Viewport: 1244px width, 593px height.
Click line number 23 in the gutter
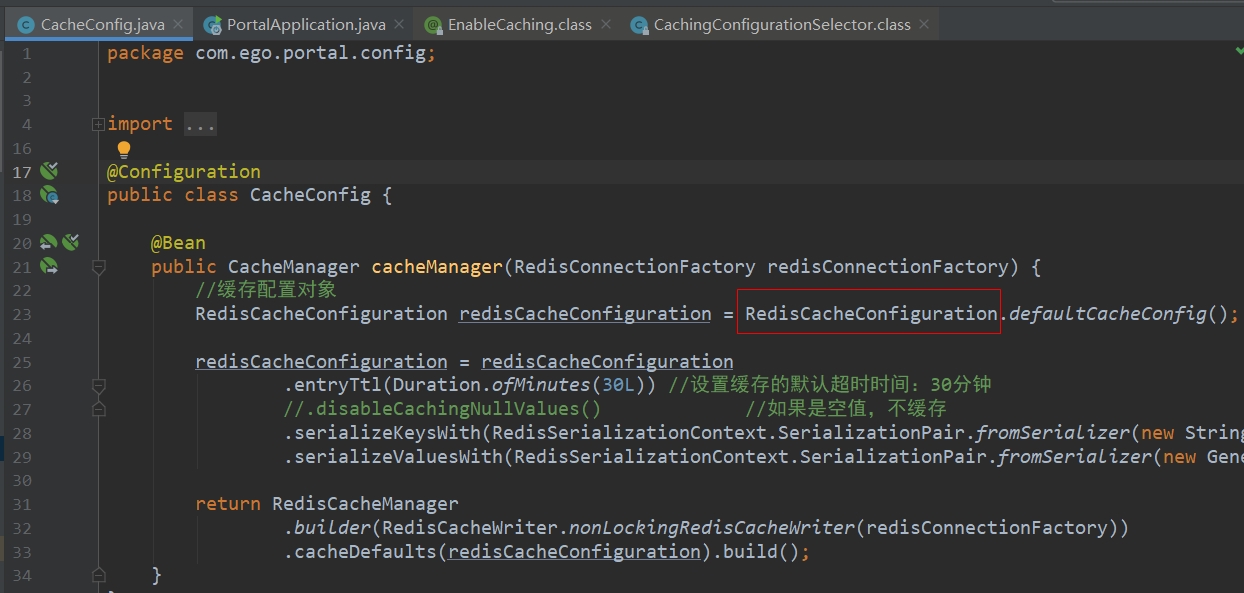[21, 314]
